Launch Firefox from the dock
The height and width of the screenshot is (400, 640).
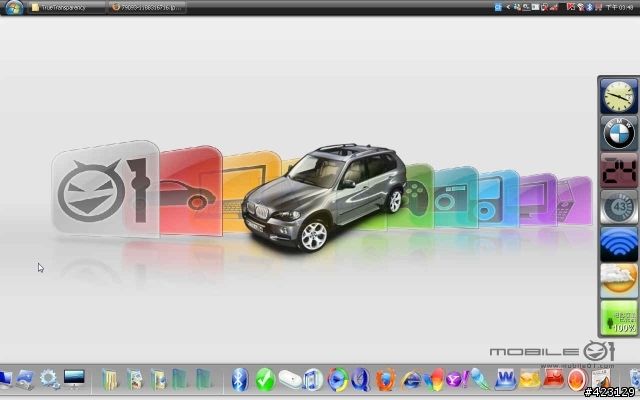coord(385,380)
